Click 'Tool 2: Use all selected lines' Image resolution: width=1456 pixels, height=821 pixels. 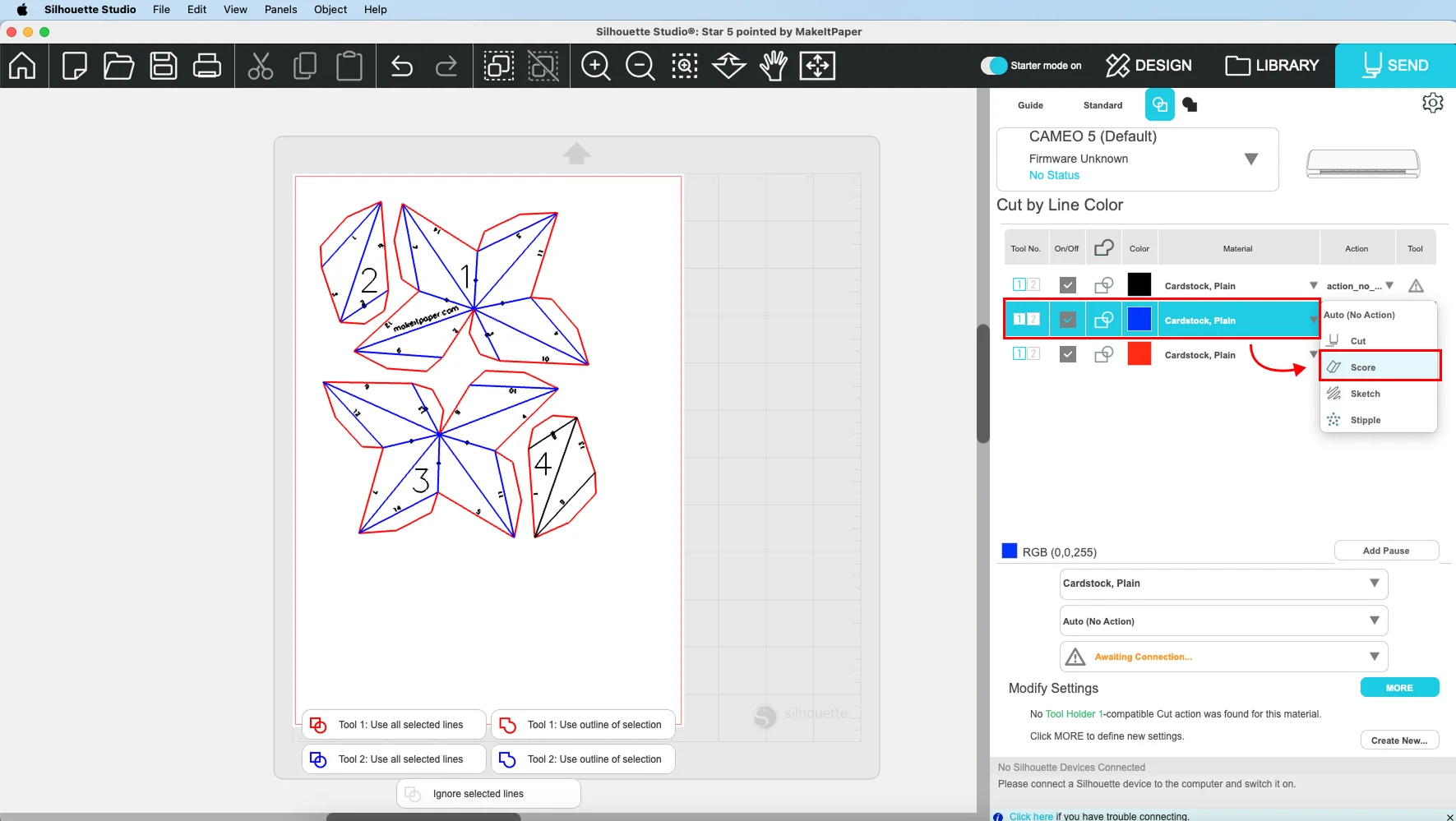(395, 759)
